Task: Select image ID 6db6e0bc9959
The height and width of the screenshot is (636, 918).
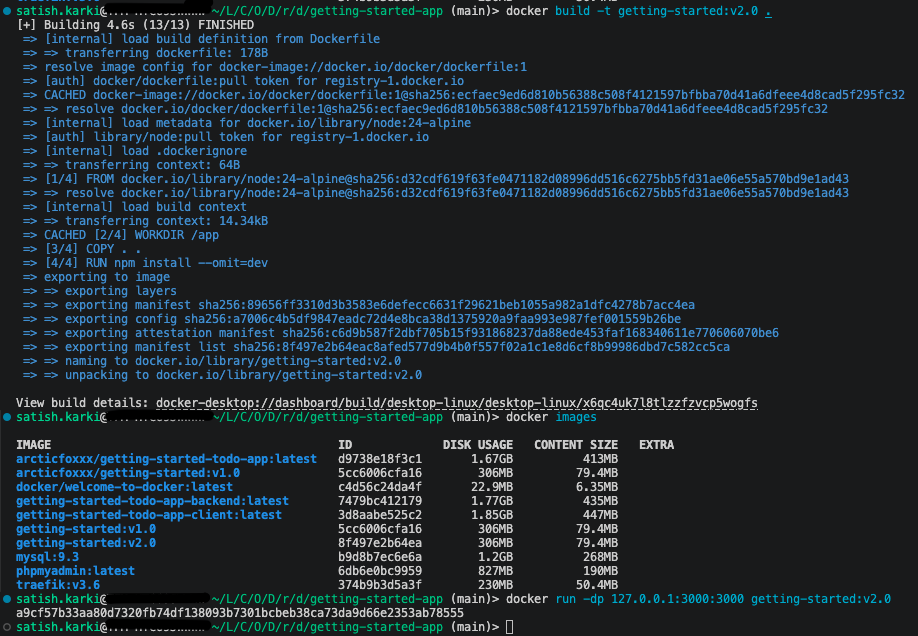Action: [x=380, y=571]
